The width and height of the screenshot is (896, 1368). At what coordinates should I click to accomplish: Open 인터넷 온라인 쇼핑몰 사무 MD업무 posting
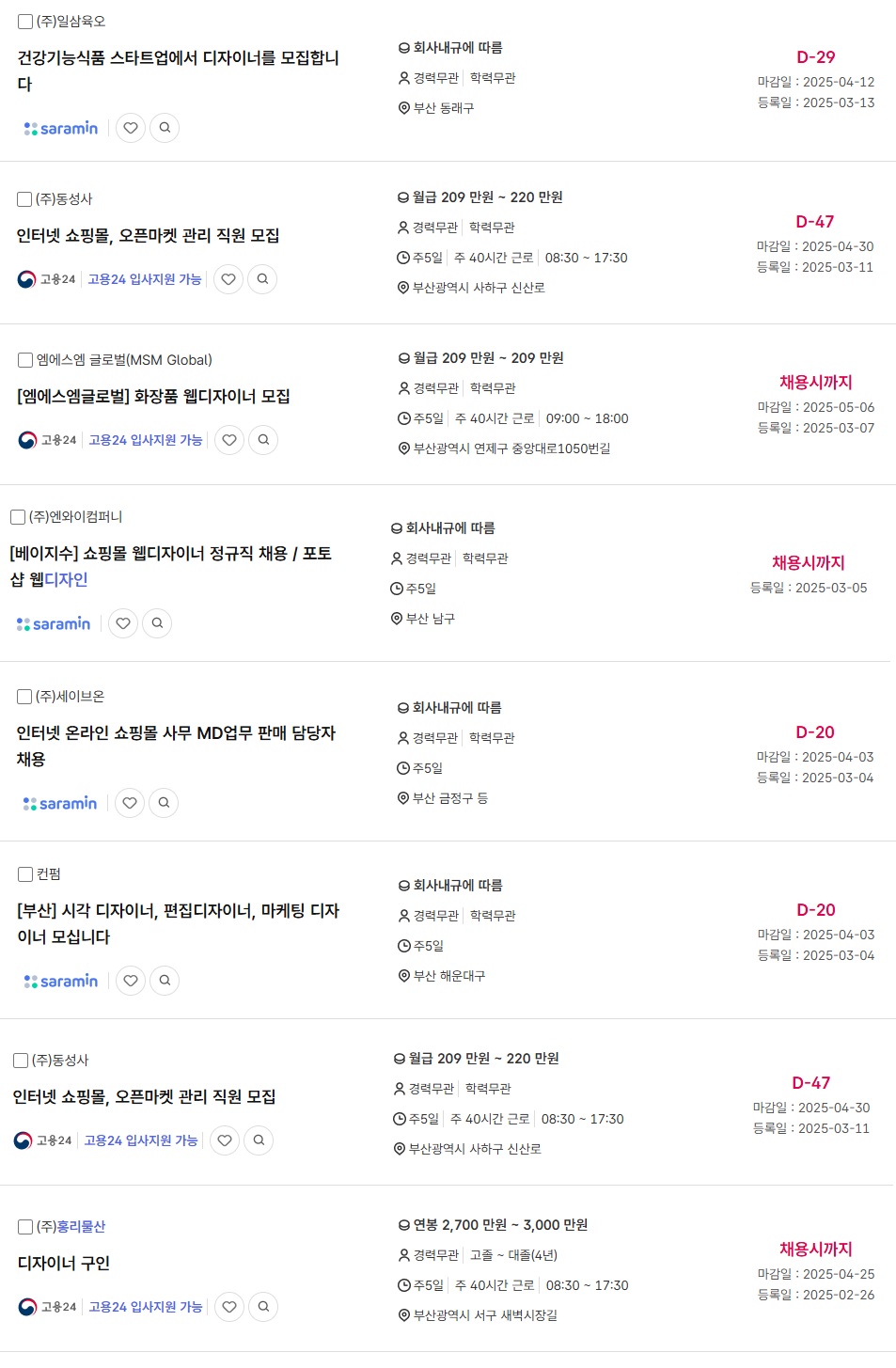176,745
